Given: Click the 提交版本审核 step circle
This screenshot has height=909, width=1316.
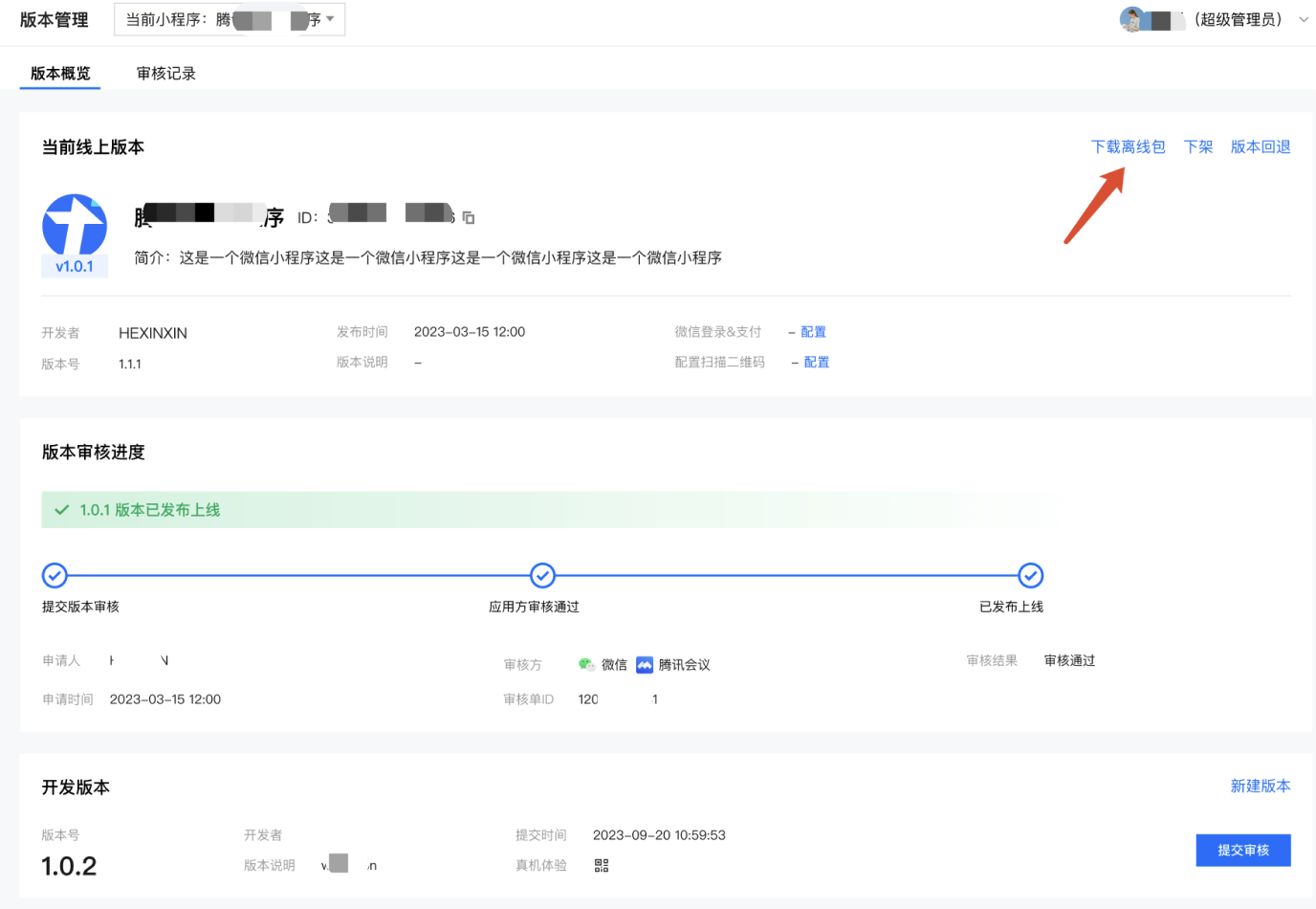Looking at the screenshot, I should (x=55, y=575).
